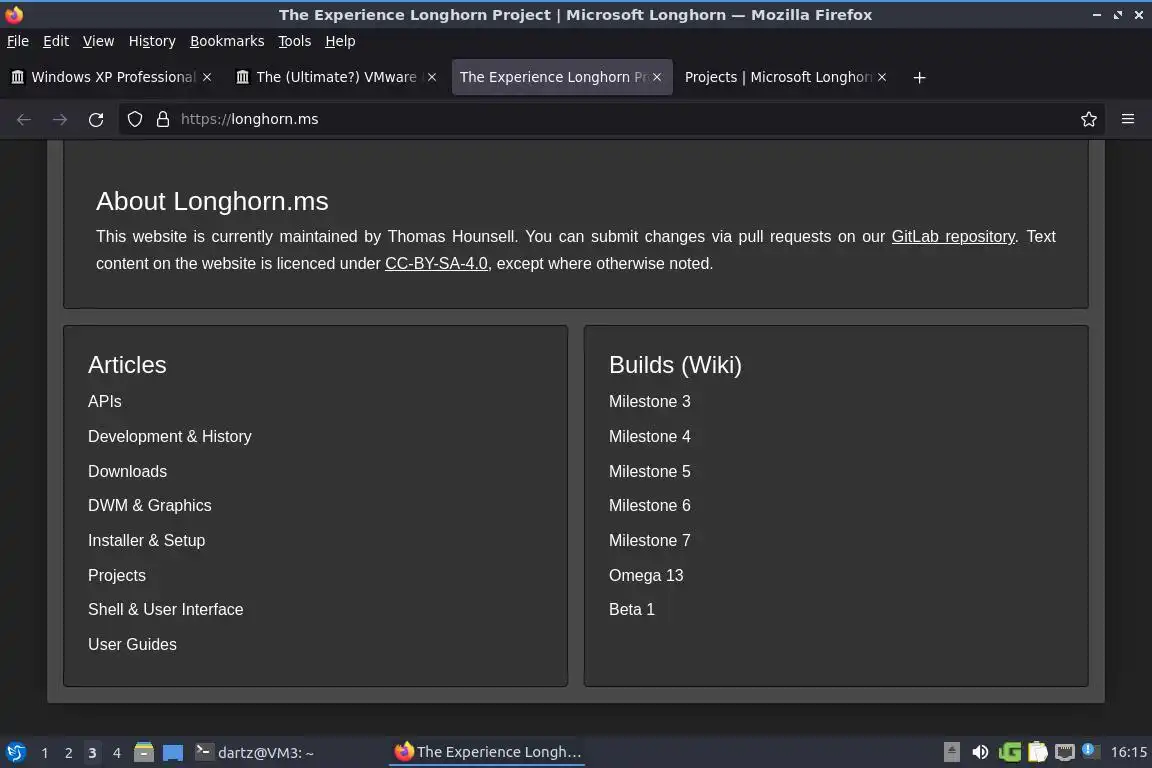This screenshot has width=1152, height=768.
Task: Open the clipboard manager tray icon
Action: click(x=1037, y=752)
